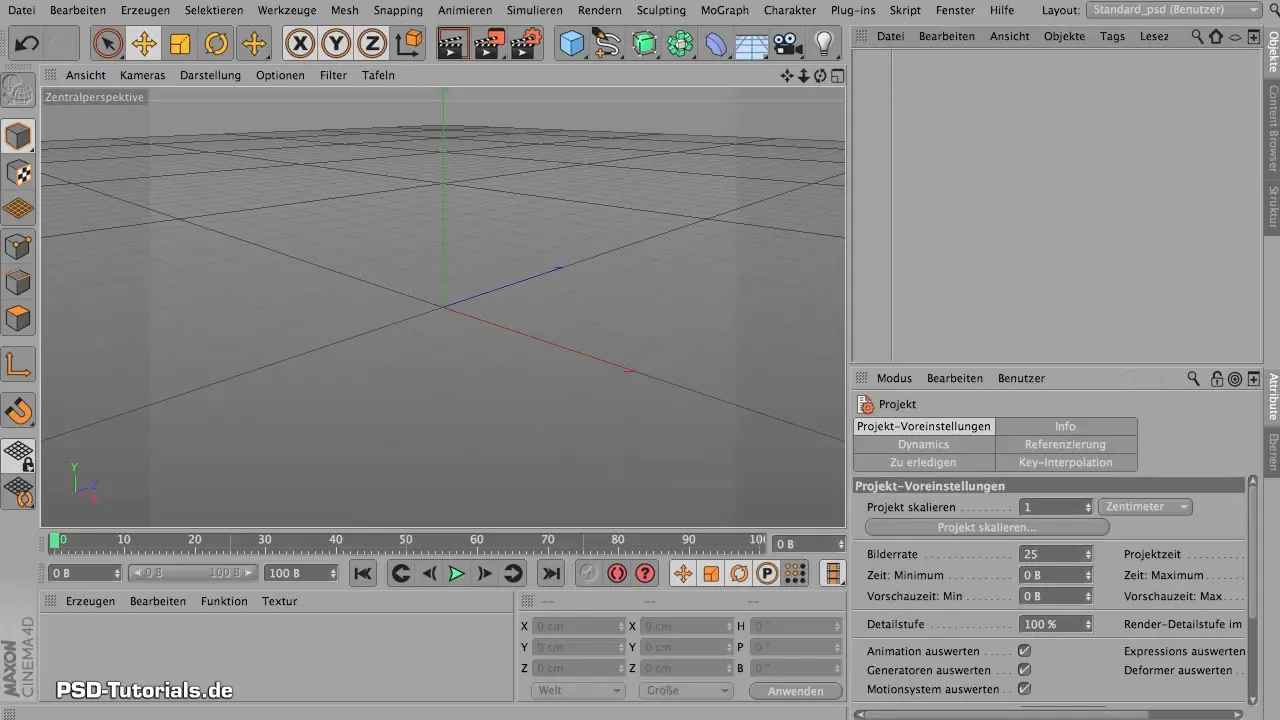
Task: Add a camera object
Action: pyautogui.click(x=788, y=44)
